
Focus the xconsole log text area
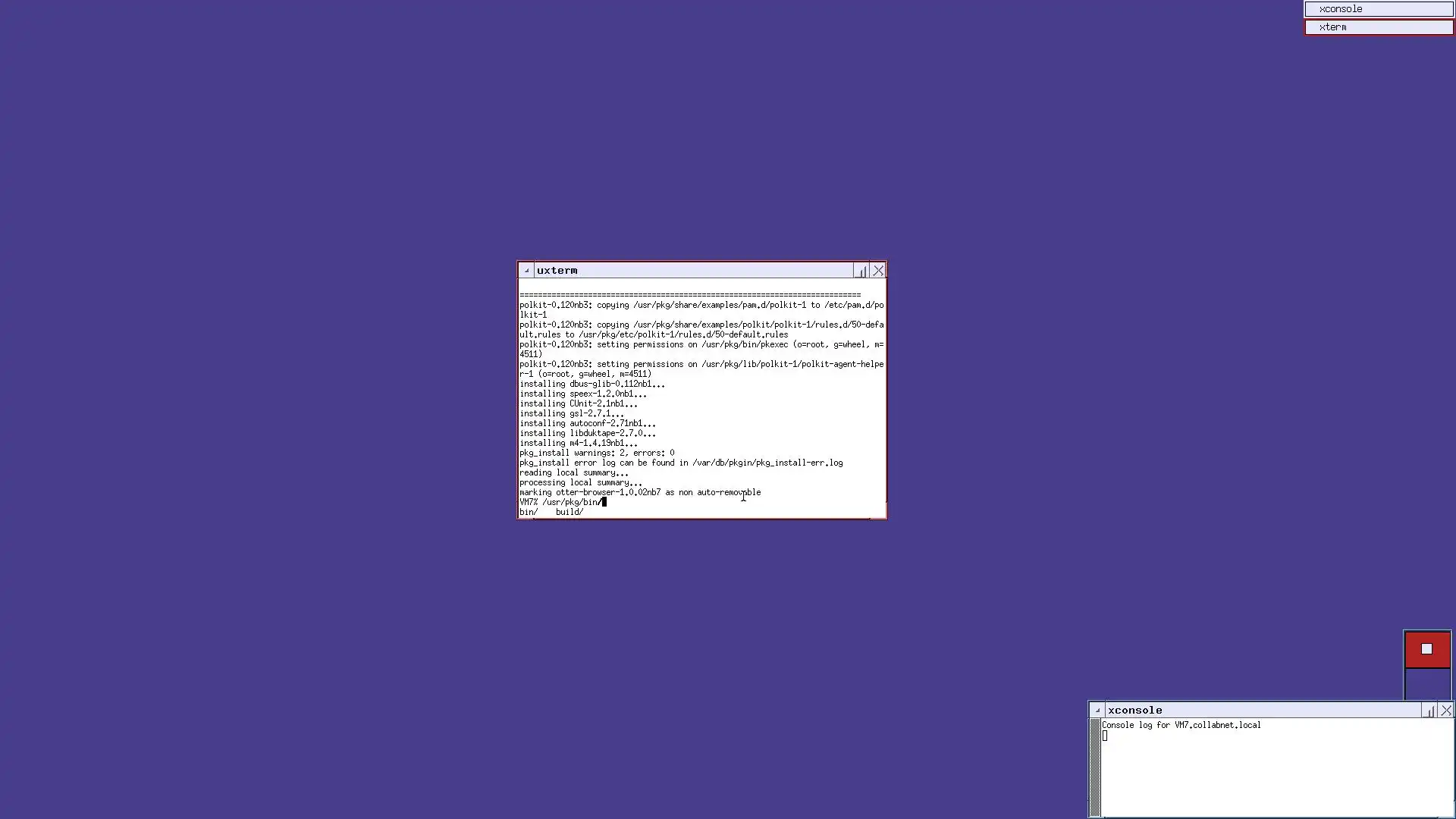(x=1278, y=770)
